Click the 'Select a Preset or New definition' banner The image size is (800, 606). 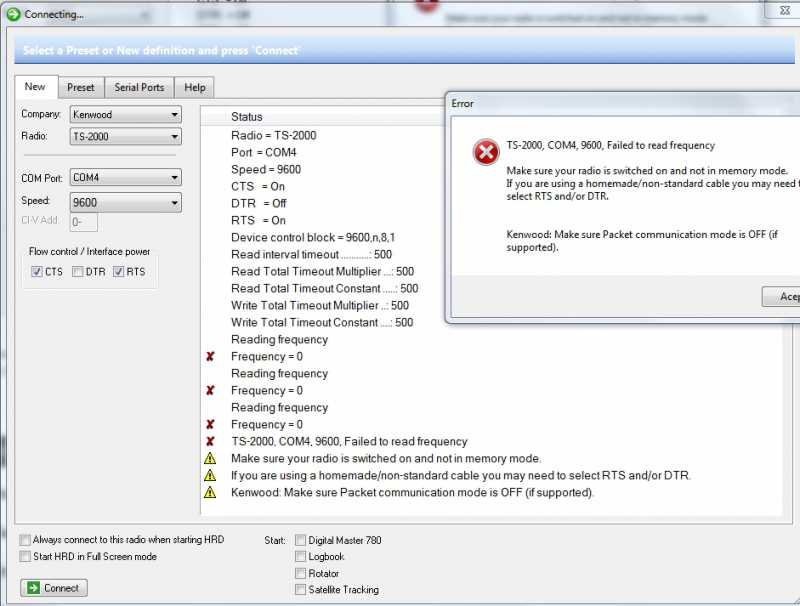coord(404,50)
